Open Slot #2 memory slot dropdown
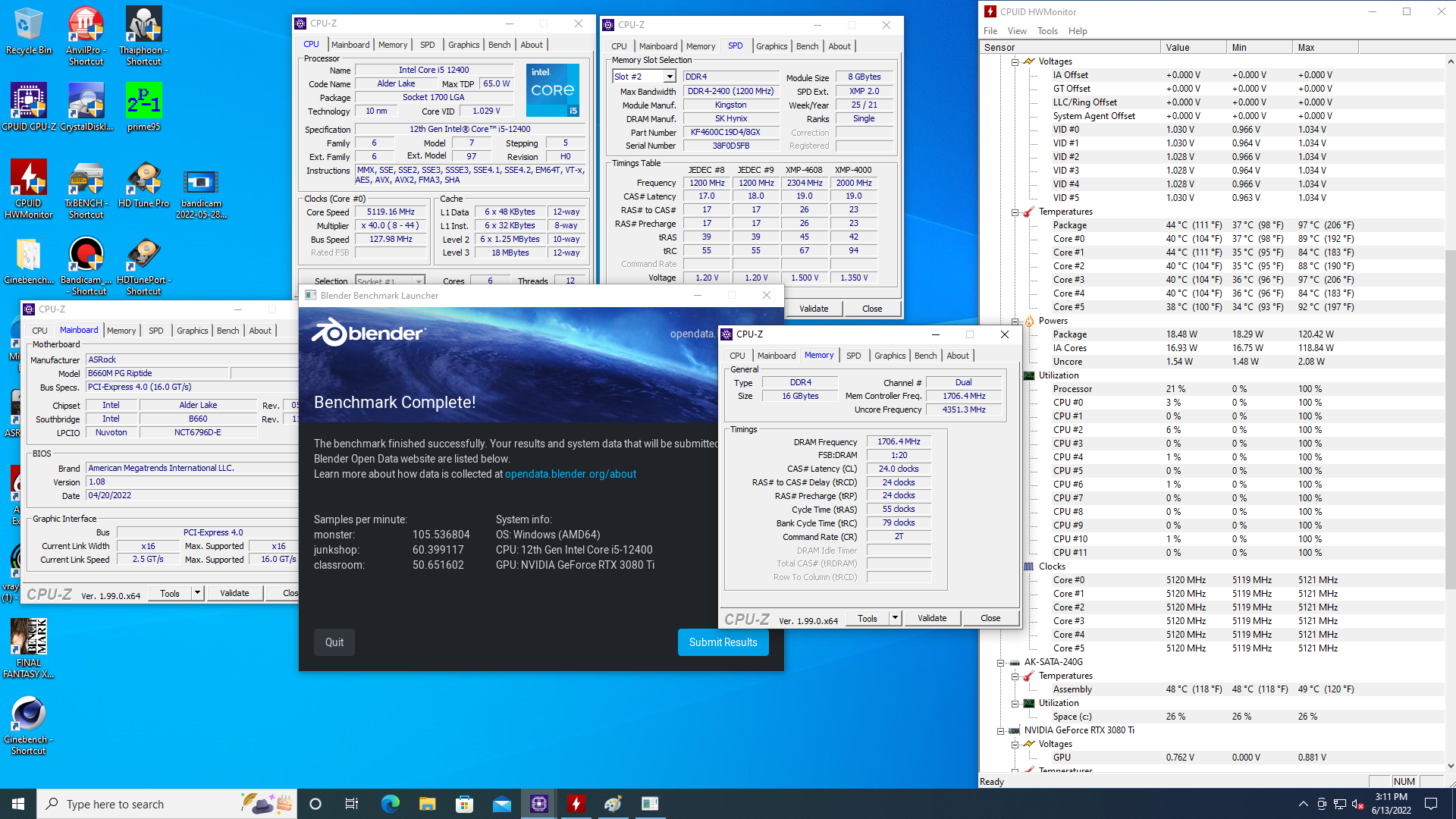 670,77
